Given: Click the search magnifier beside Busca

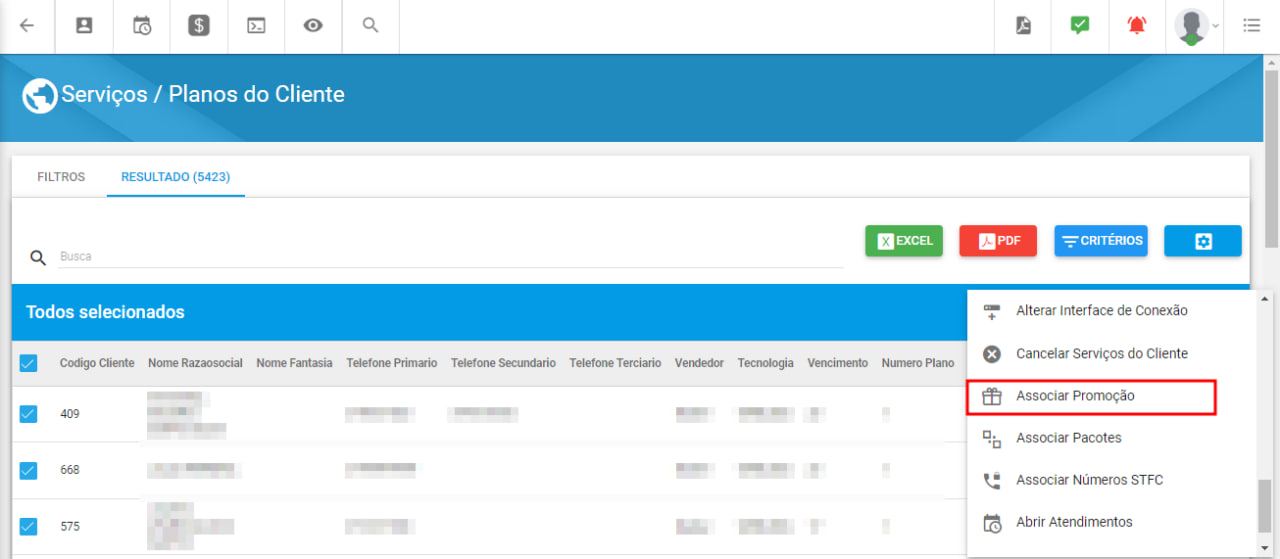Looking at the screenshot, I should pos(38,258).
